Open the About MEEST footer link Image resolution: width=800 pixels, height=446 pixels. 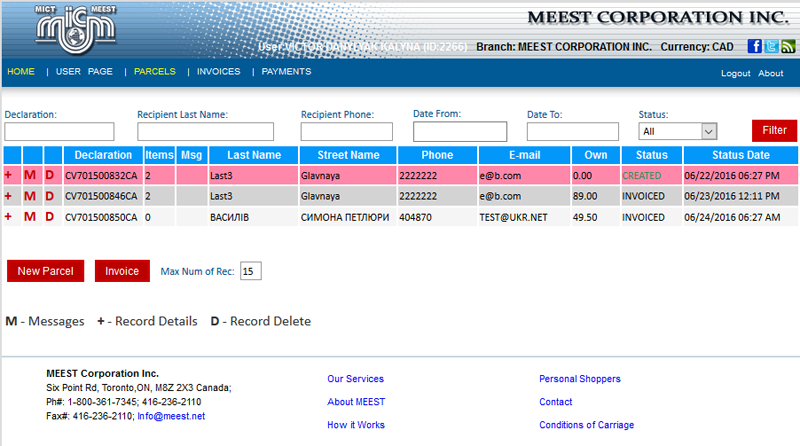[356, 402]
